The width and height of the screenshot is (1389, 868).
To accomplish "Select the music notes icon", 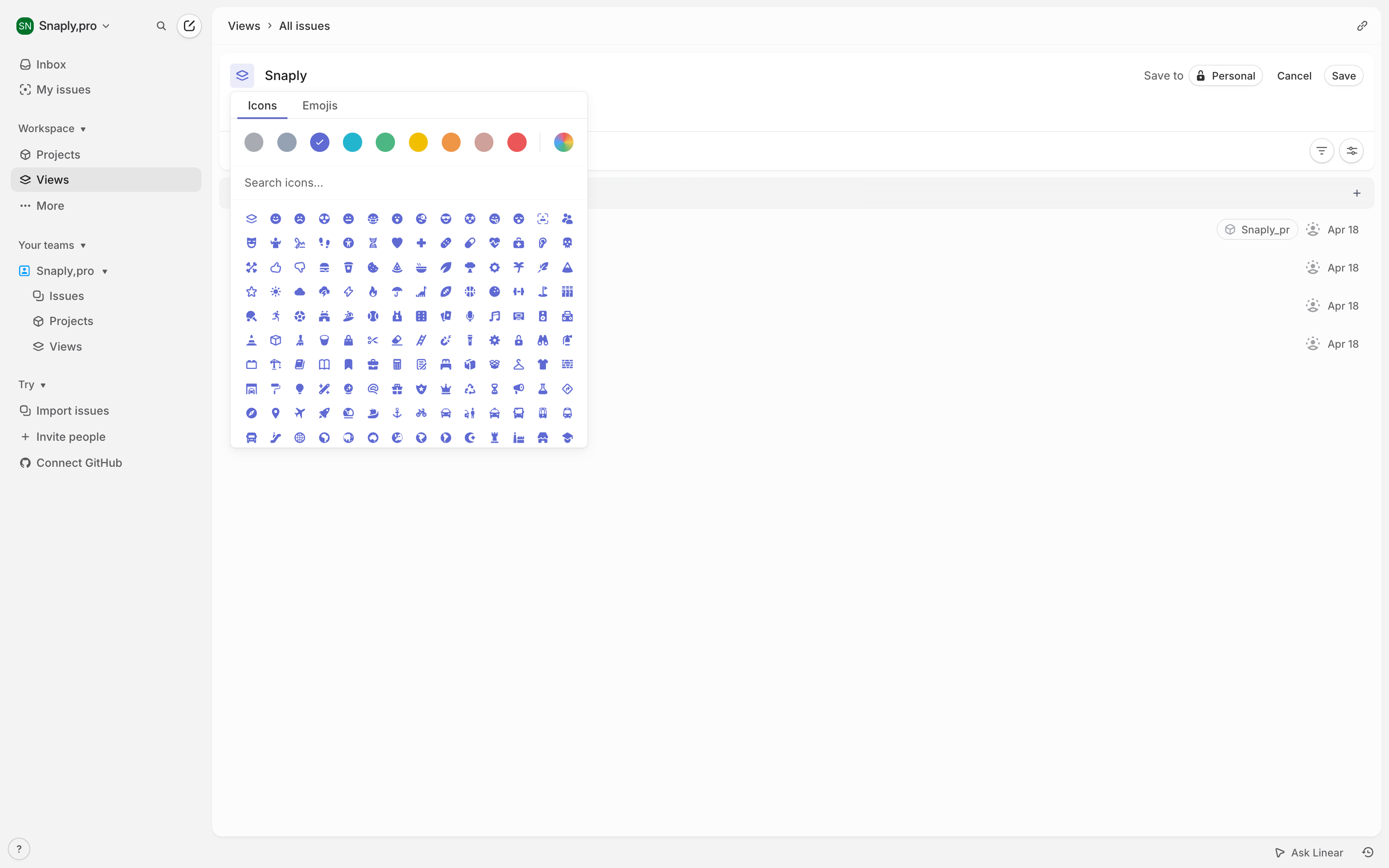I will pyautogui.click(x=494, y=316).
